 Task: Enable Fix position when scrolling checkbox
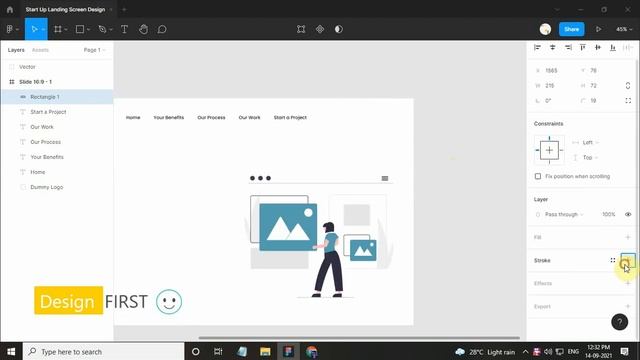[538, 176]
